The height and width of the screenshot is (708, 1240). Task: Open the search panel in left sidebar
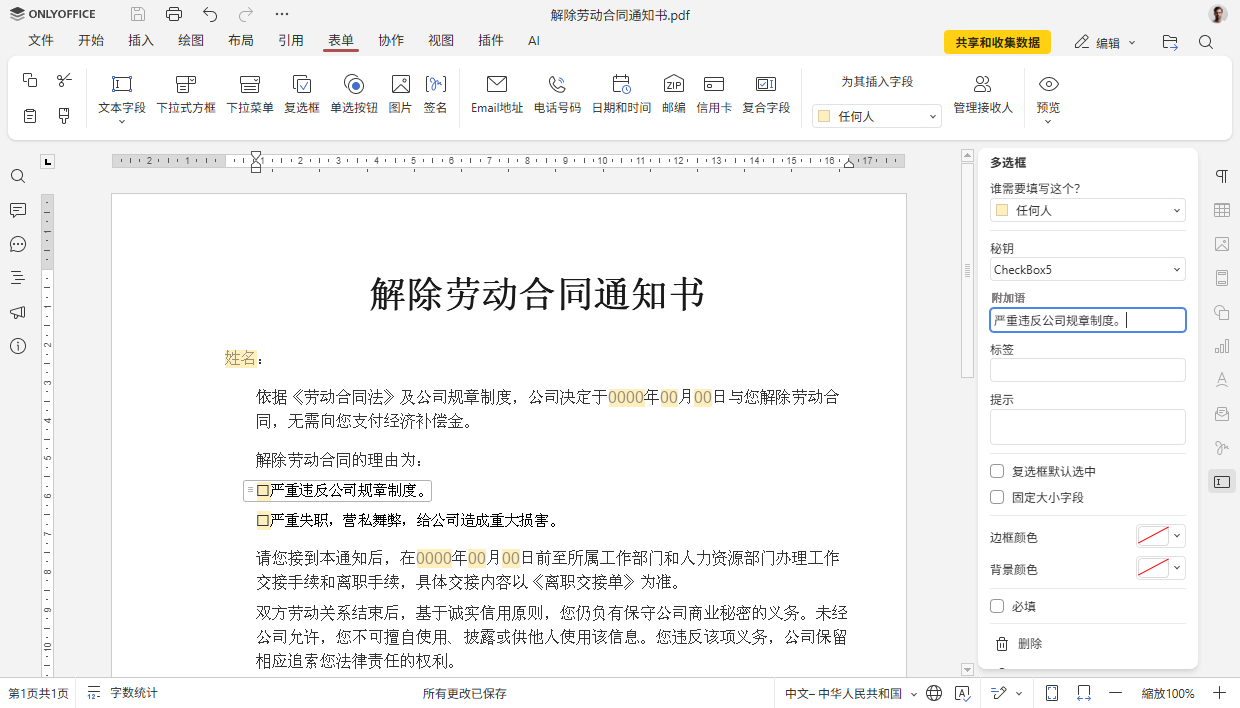(17, 176)
